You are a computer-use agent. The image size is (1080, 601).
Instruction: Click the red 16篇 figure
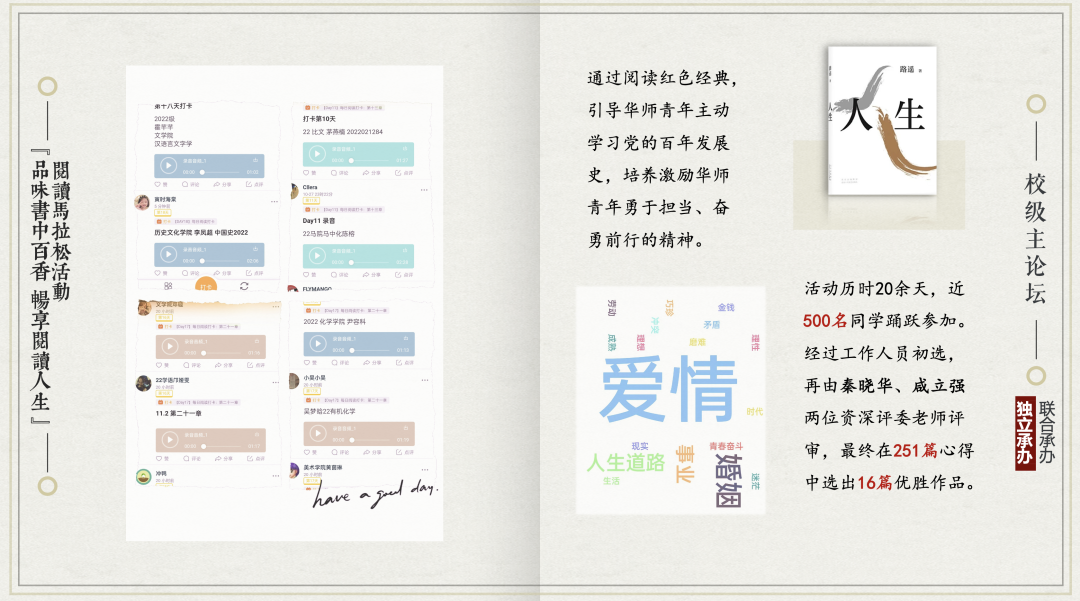[875, 483]
